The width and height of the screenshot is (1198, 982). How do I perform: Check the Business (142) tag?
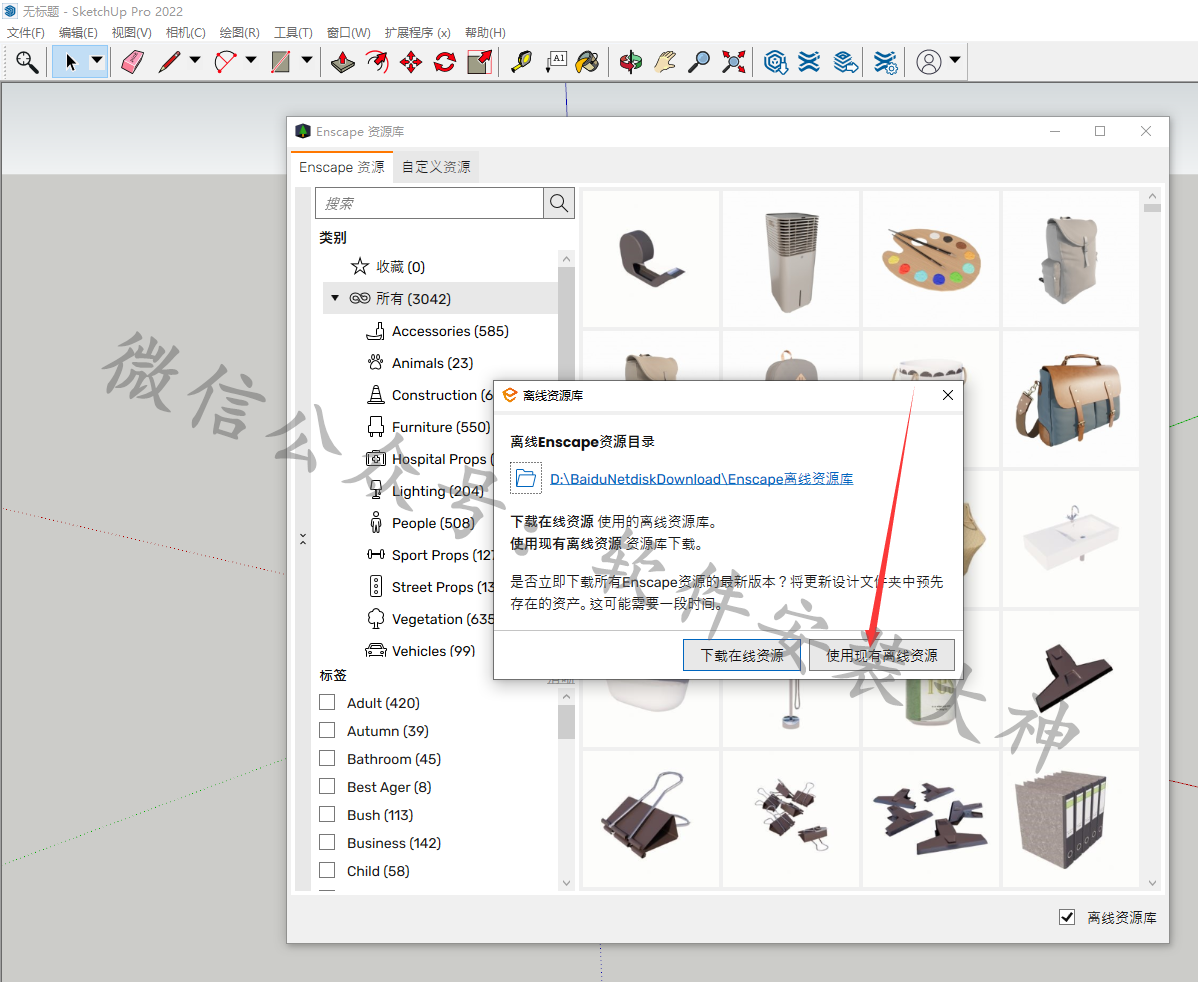tap(327, 842)
